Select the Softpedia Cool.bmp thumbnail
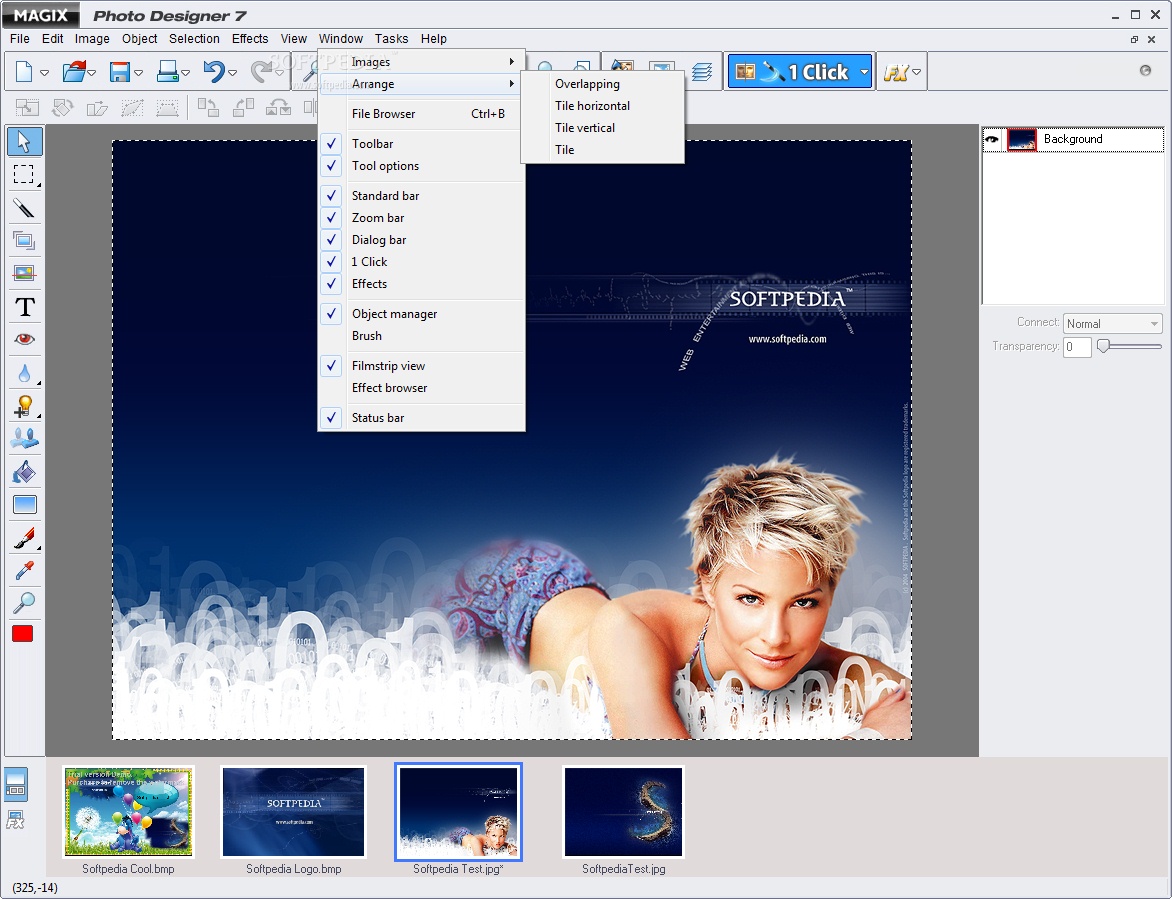Image resolution: width=1172 pixels, height=899 pixels. [x=129, y=812]
